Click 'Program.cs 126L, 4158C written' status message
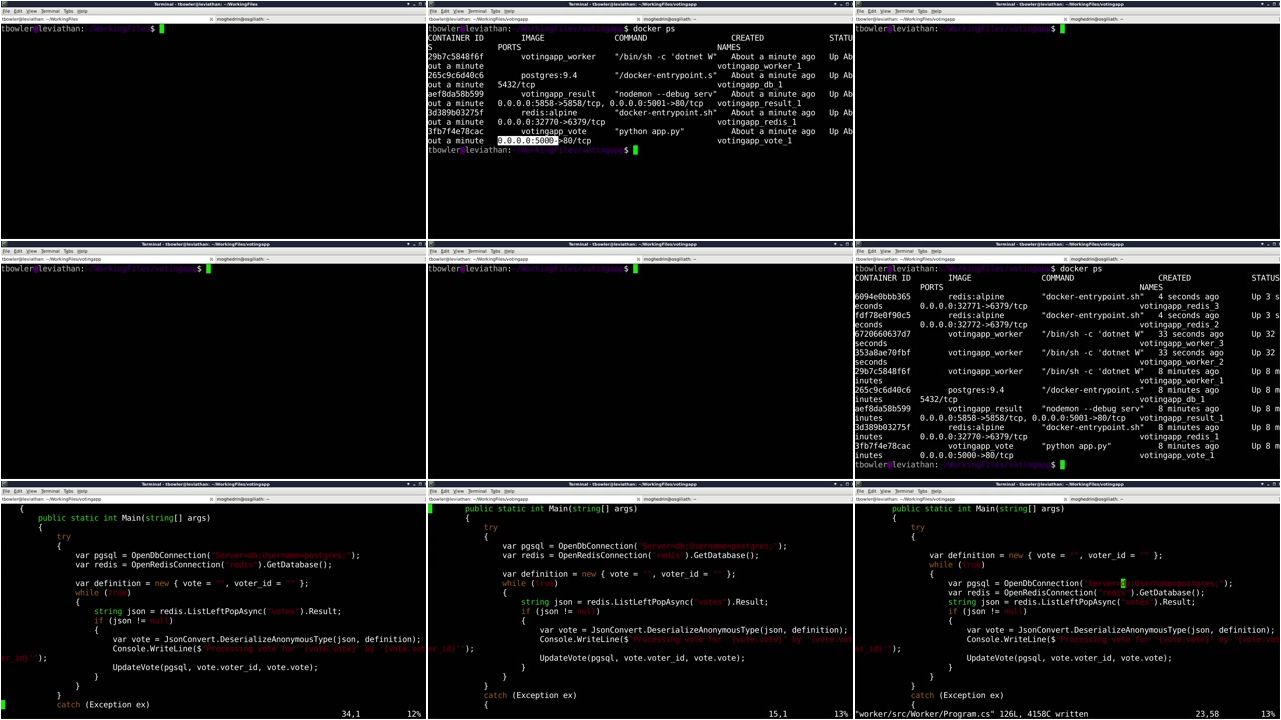Image resolution: width=1281 pixels, height=720 pixels. pyautogui.click(x=971, y=714)
